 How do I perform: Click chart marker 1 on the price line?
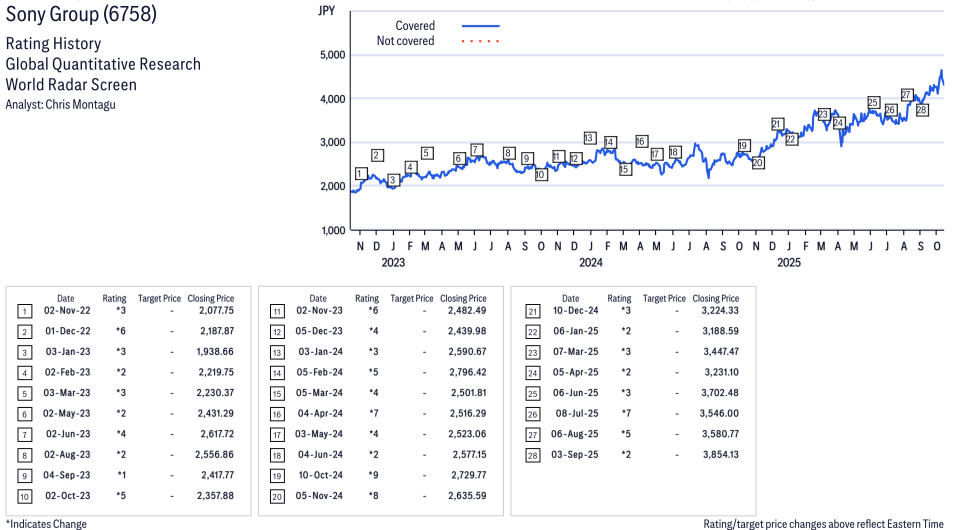pos(360,174)
